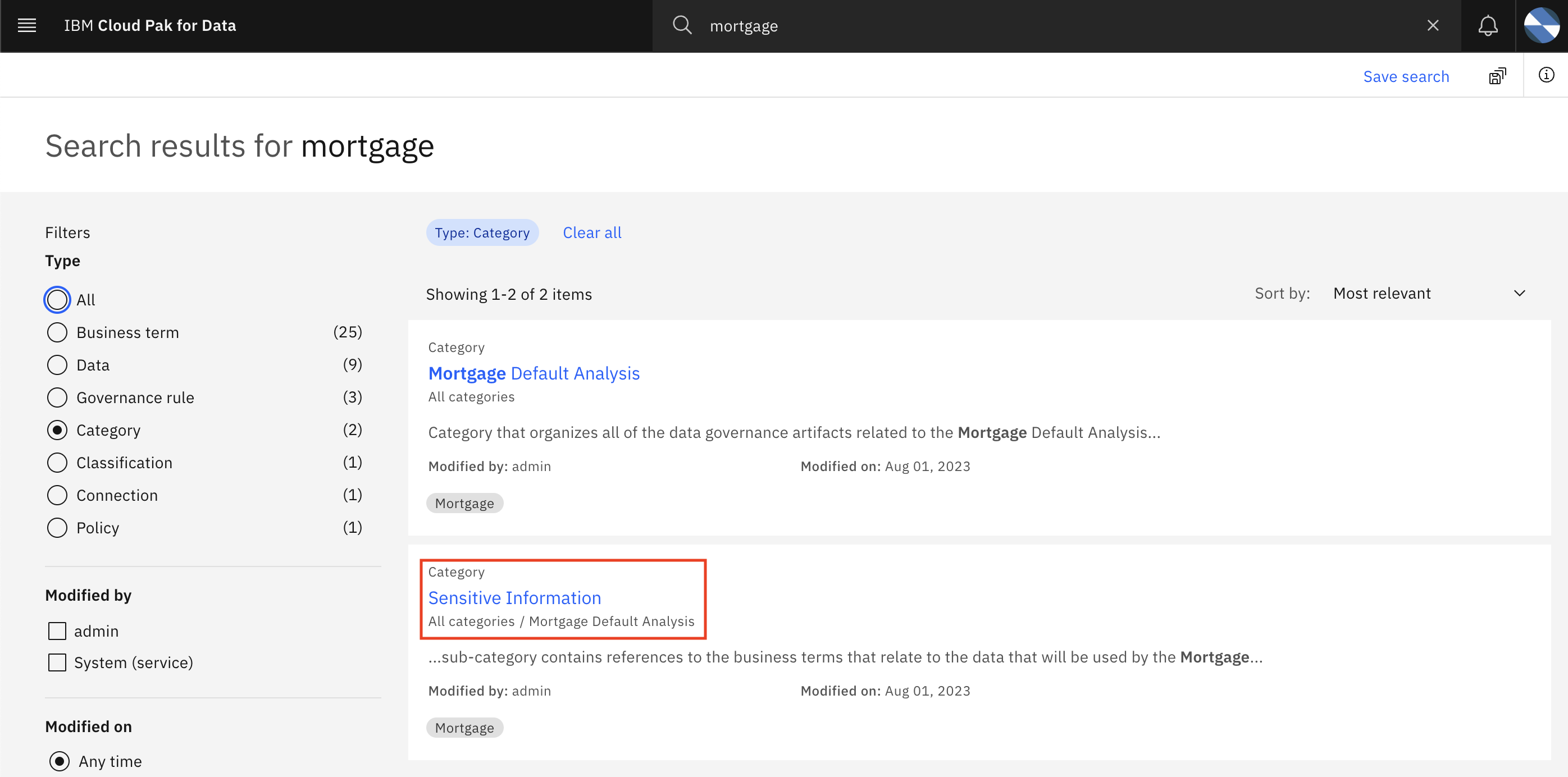1568x777 pixels.
Task: Click the Sensitive Information category link
Action: (514, 598)
